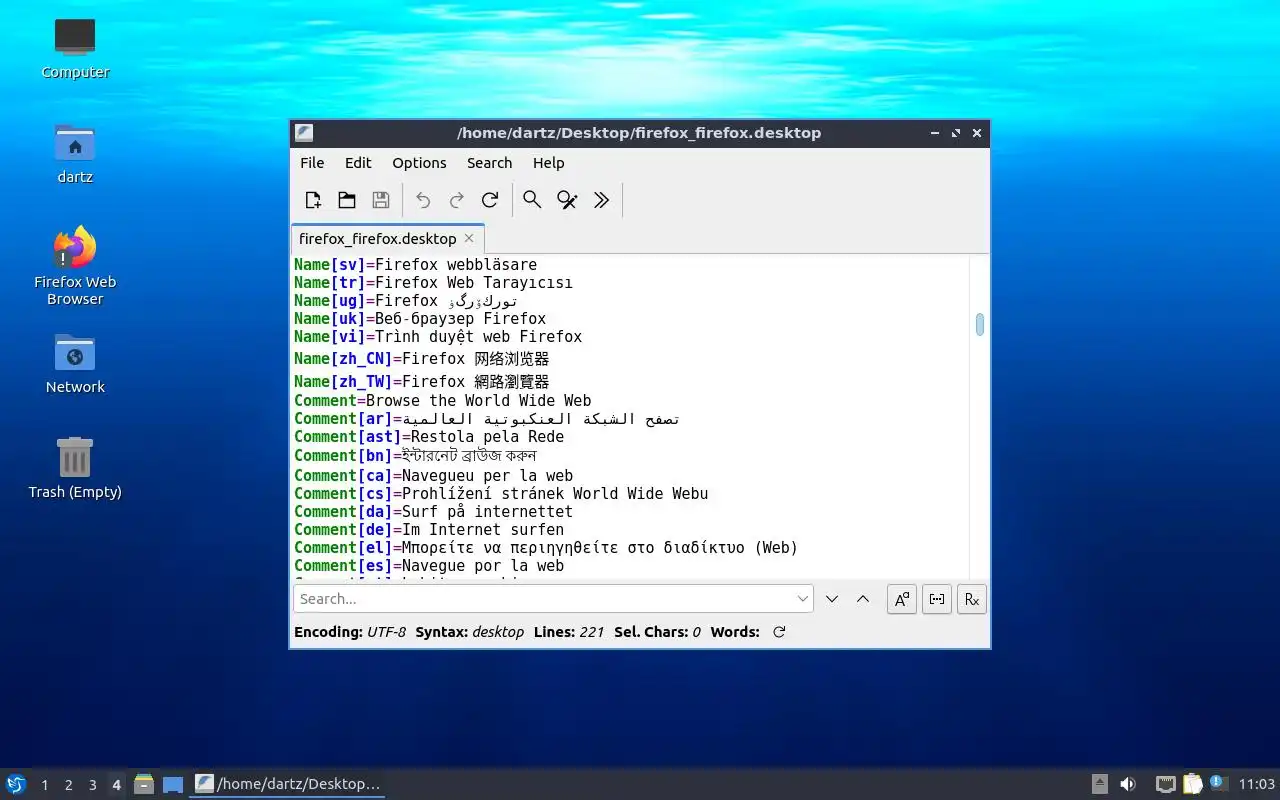Select the Network desktop icon
Viewport: 1280px width, 800px height.
point(75,363)
